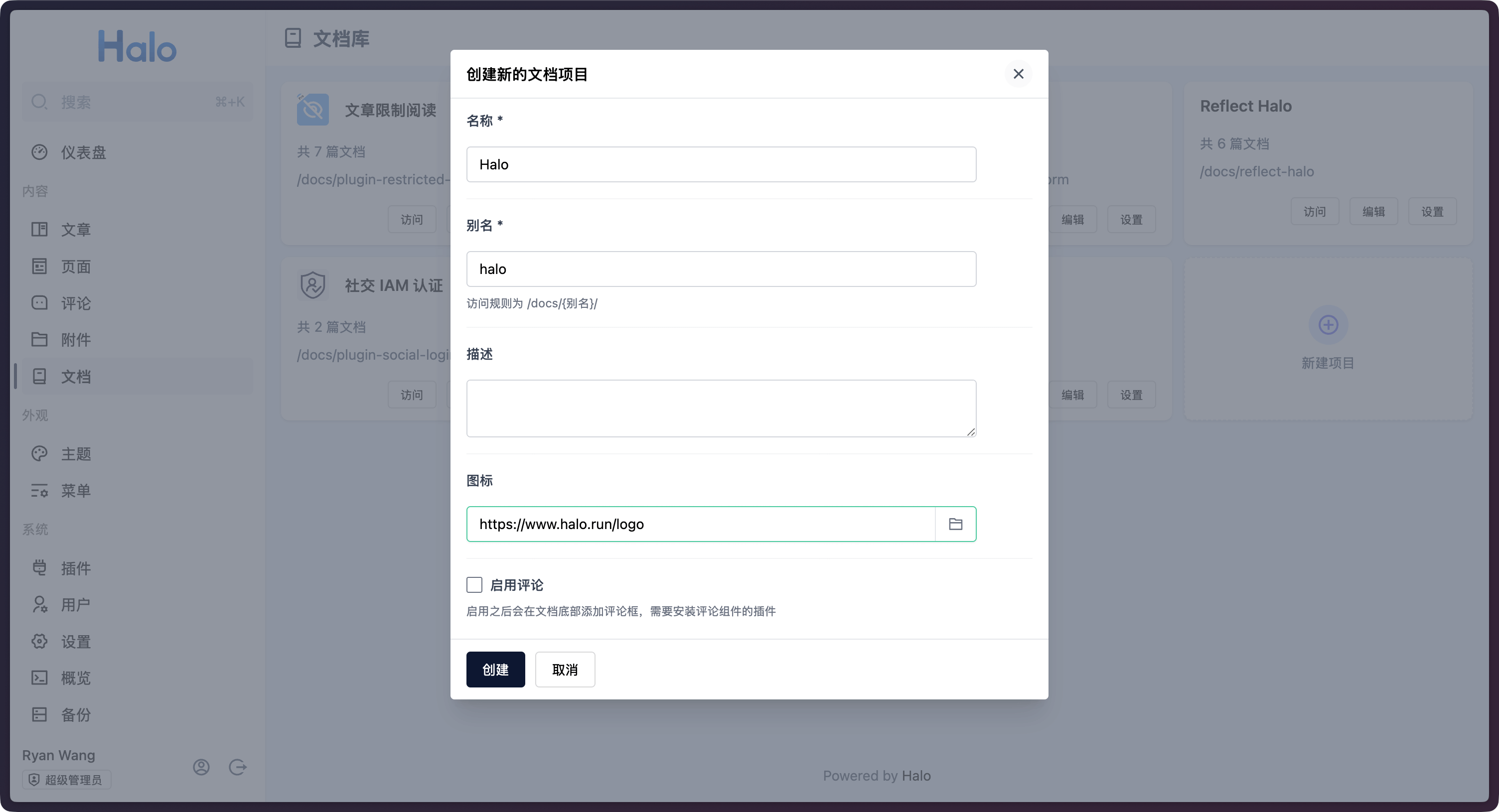
Task: Click the 附件 folder icon in sidebar
Action: [x=39, y=340]
